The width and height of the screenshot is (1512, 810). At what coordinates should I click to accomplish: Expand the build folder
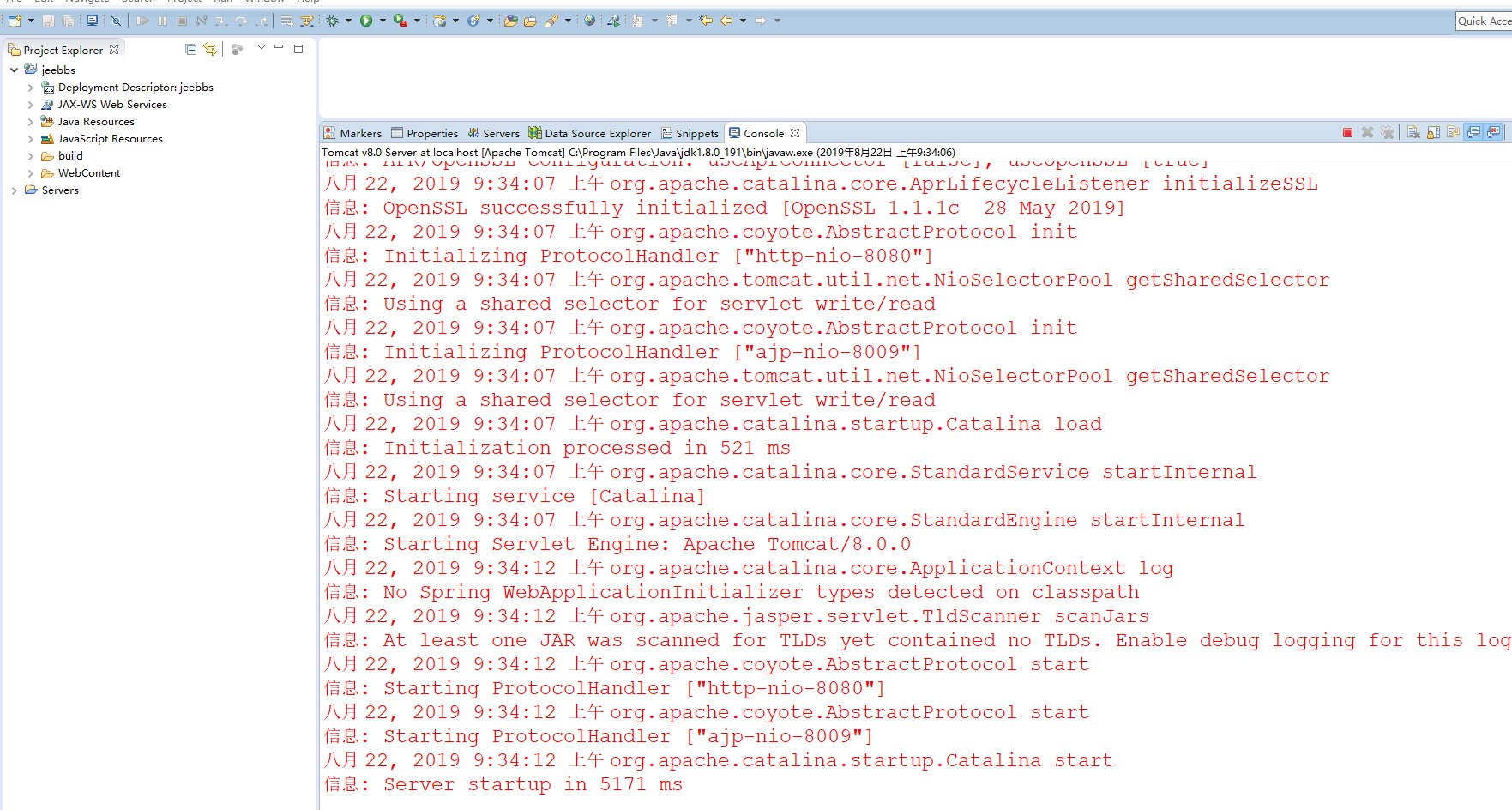pos(31,156)
